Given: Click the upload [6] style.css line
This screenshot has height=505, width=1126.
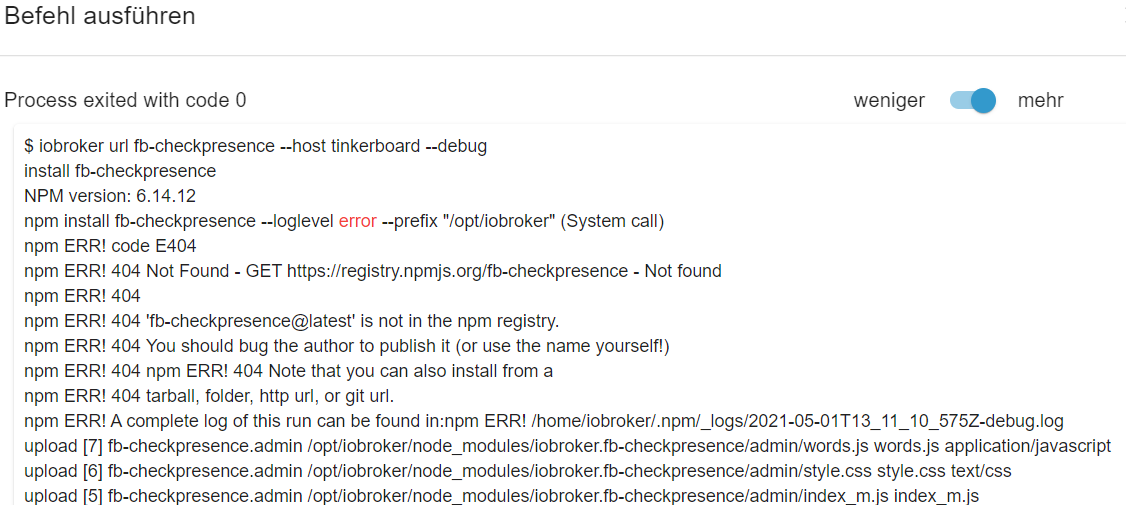Looking at the screenshot, I should pos(518,471).
